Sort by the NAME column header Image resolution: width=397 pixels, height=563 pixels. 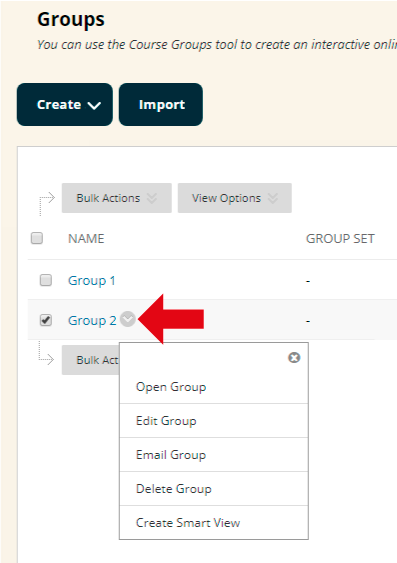click(86, 238)
